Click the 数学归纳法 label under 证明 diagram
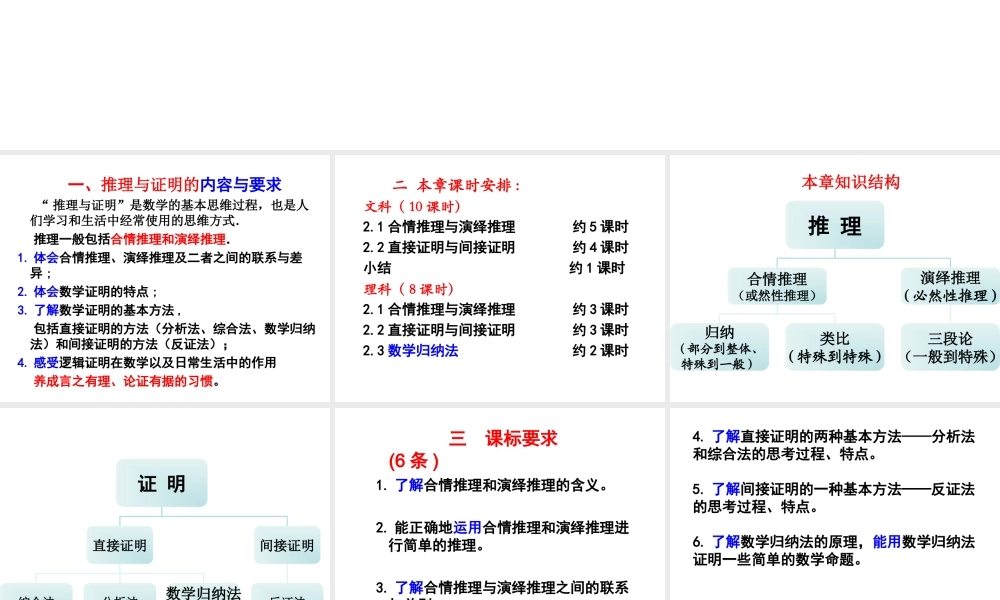Image resolution: width=1000 pixels, height=600 pixels. [203, 593]
